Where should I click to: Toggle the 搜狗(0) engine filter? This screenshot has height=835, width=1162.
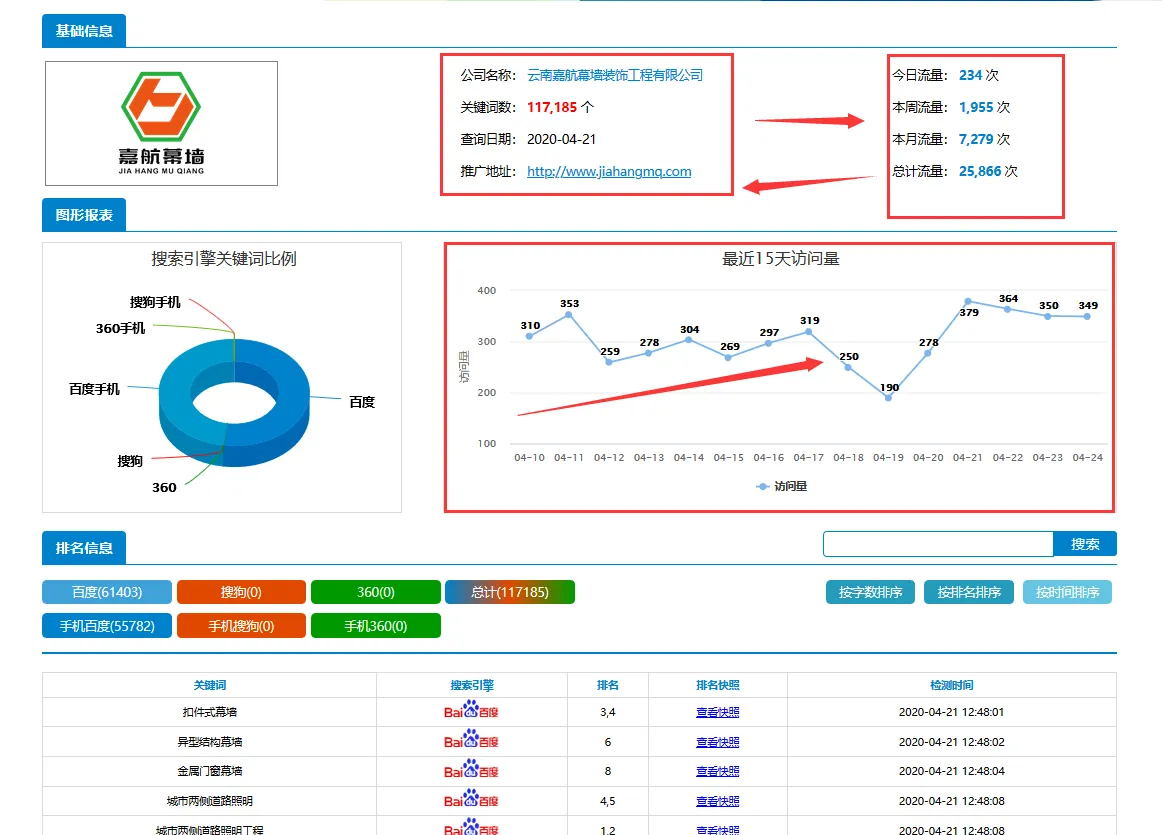coord(241,591)
